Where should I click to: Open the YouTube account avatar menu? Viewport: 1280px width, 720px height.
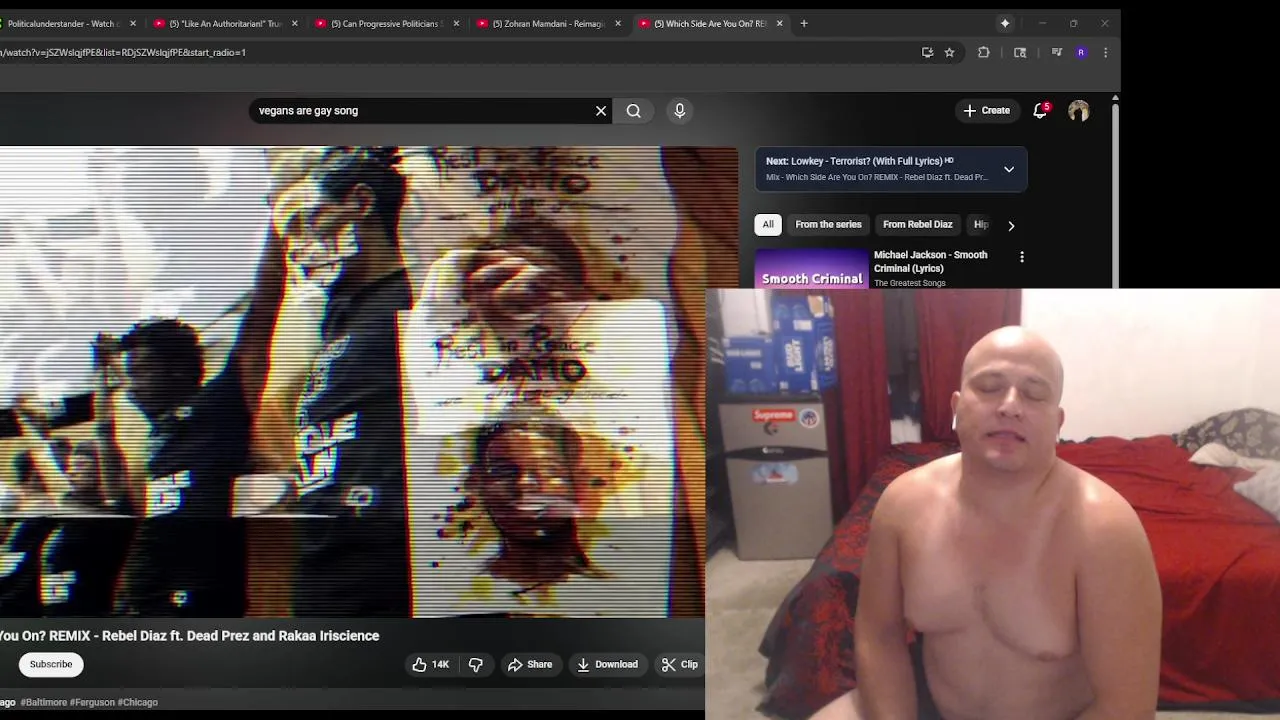pyautogui.click(x=1078, y=111)
